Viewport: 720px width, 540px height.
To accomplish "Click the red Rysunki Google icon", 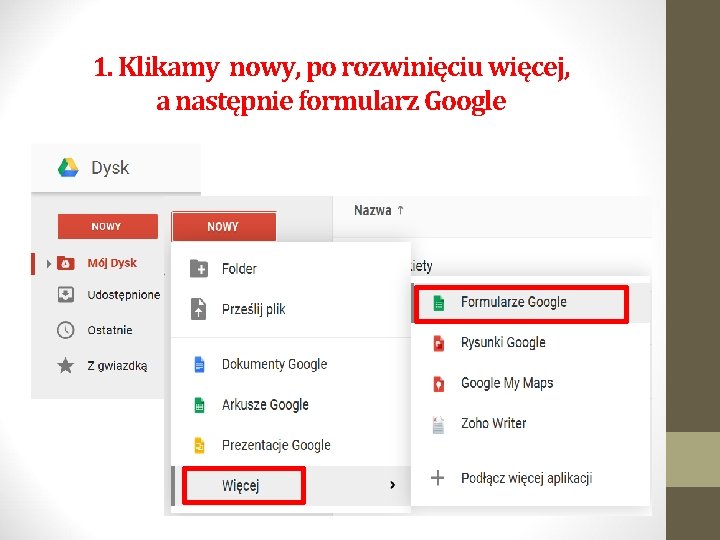I will coord(439,343).
